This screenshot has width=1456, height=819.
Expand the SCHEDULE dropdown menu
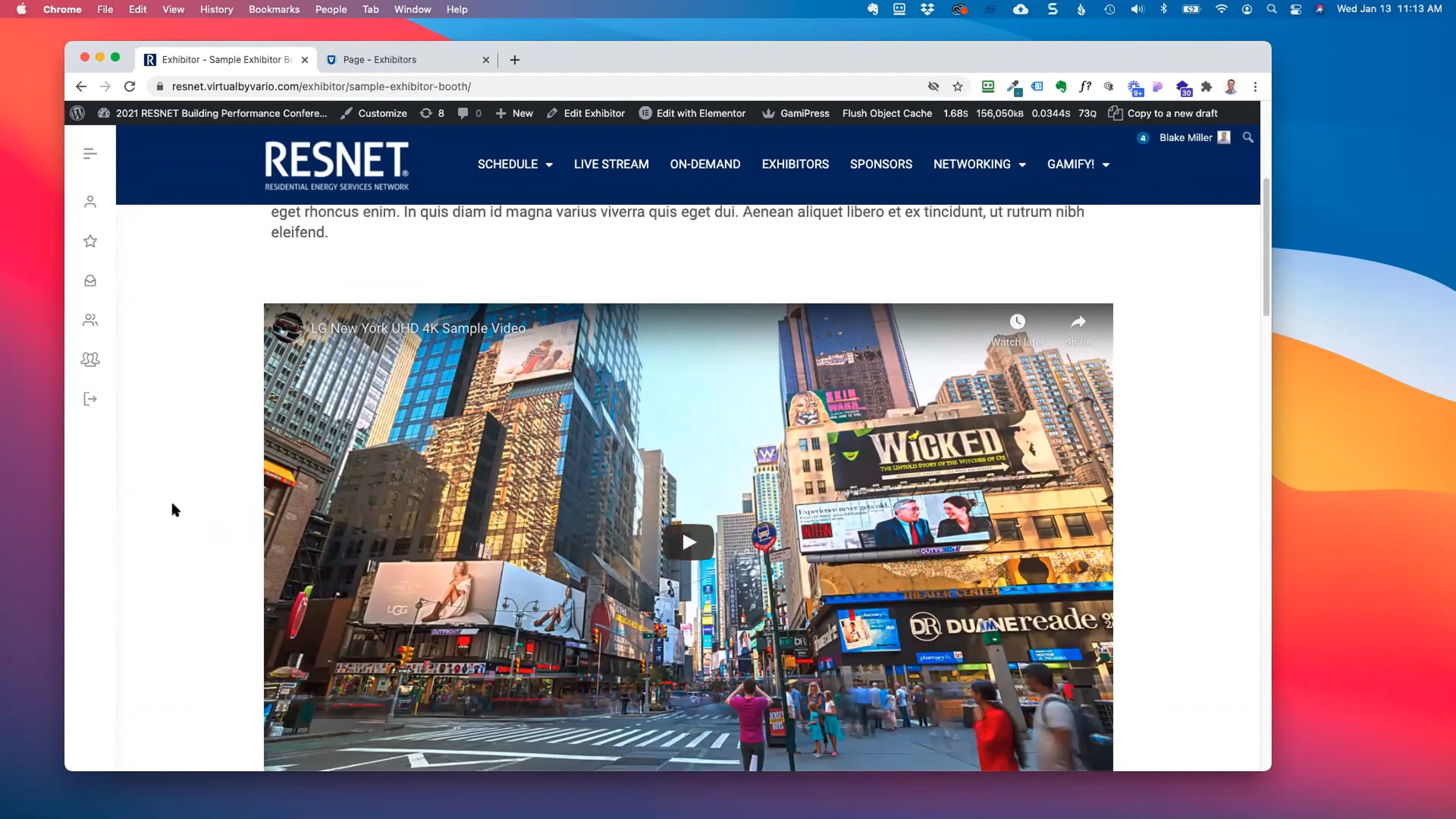coord(514,164)
